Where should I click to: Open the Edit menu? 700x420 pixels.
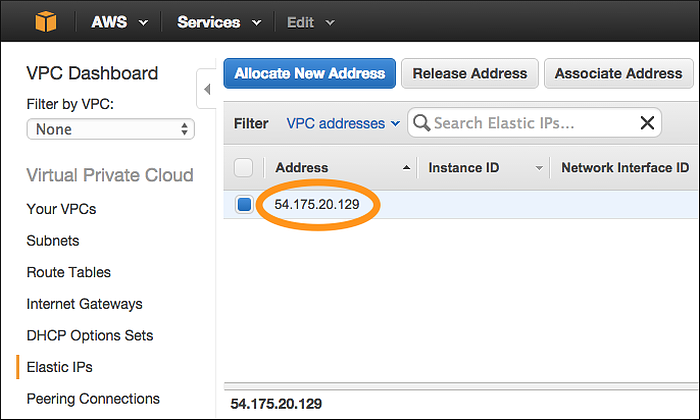(x=311, y=21)
